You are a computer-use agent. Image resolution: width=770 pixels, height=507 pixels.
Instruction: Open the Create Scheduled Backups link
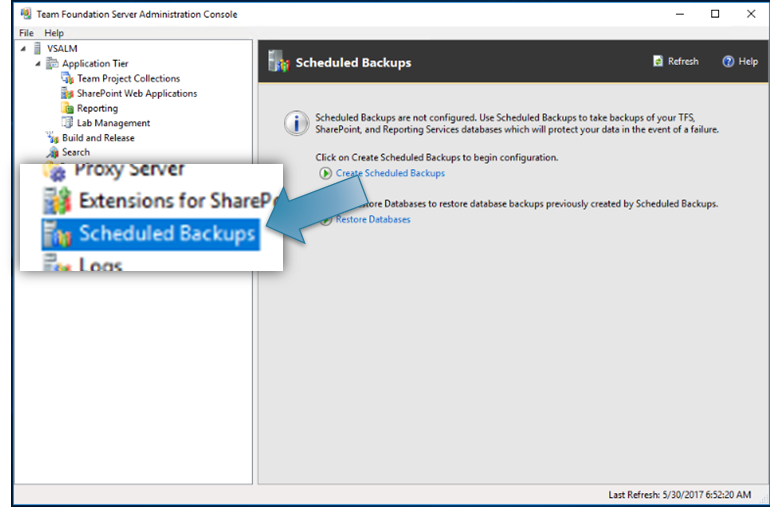tap(390, 173)
